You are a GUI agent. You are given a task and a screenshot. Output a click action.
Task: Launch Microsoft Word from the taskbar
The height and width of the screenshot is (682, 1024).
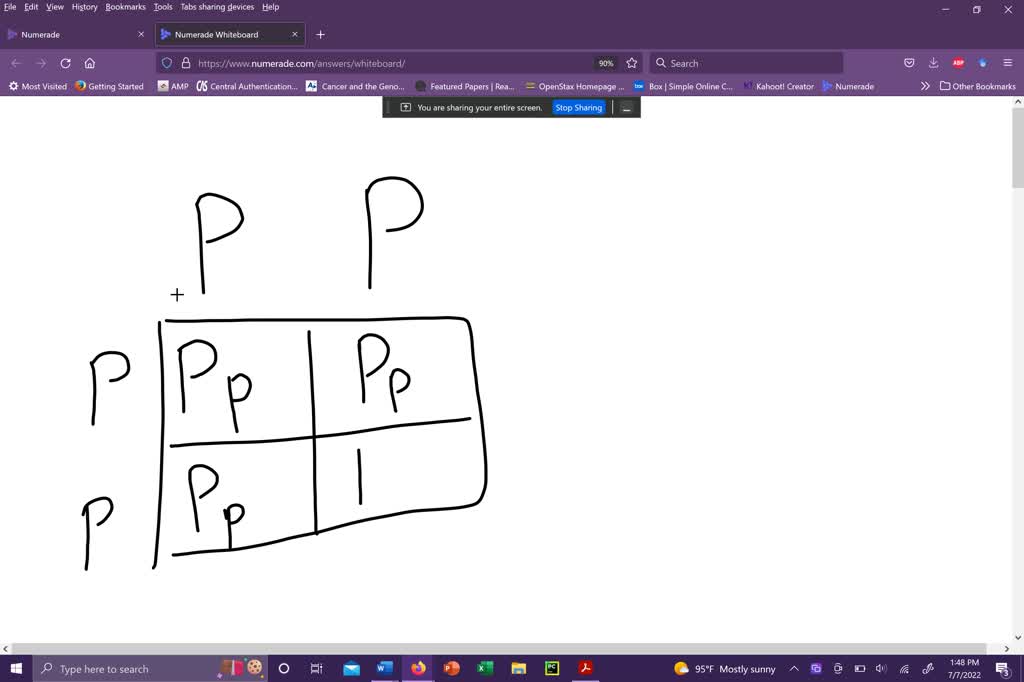[x=385, y=669]
